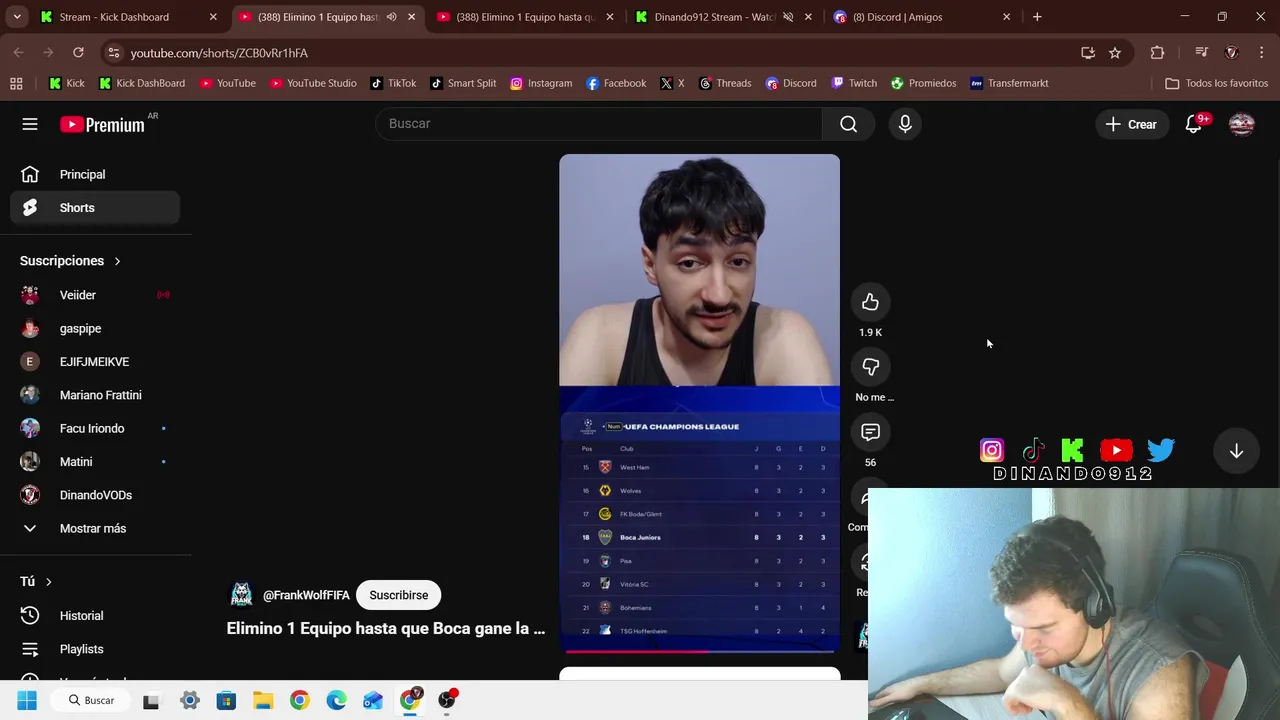Screen dimensions: 1280x720
Task: Open the account avatar menu
Action: click(1242, 124)
